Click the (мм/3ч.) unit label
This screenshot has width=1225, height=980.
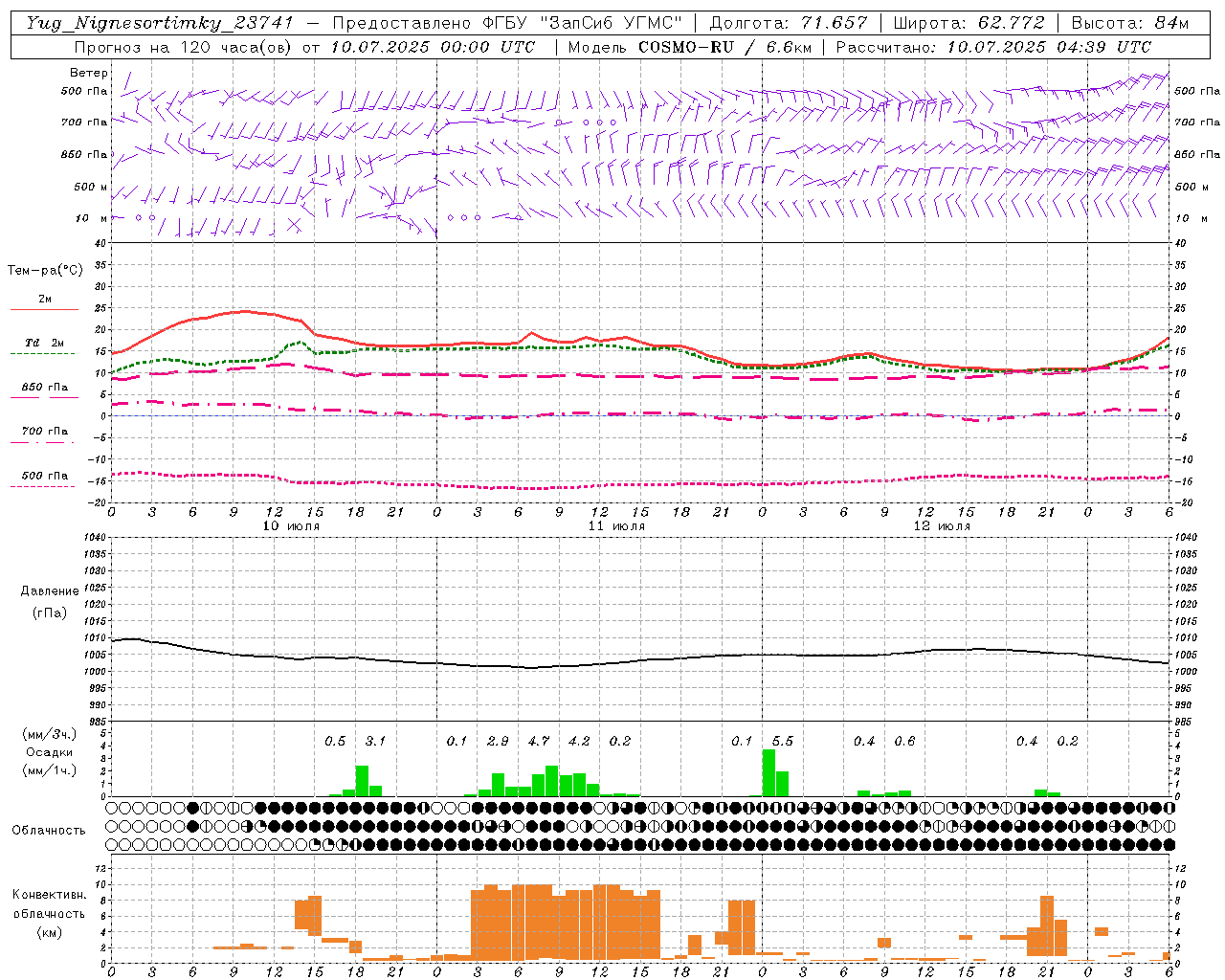click(x=49, y=734)
